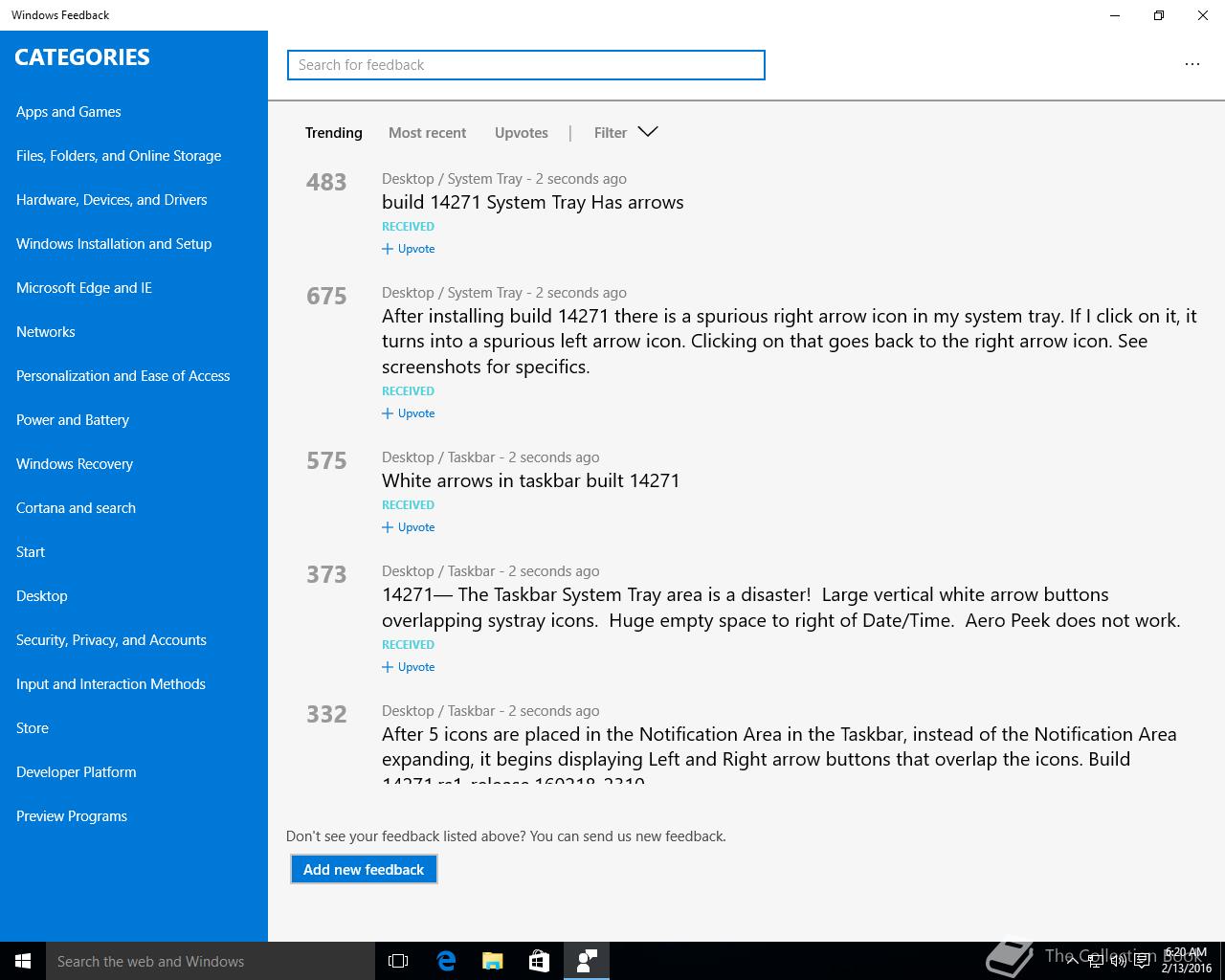Click the 483 upvote count
This screenshot has height=980, width=1225.
point(326,182)
